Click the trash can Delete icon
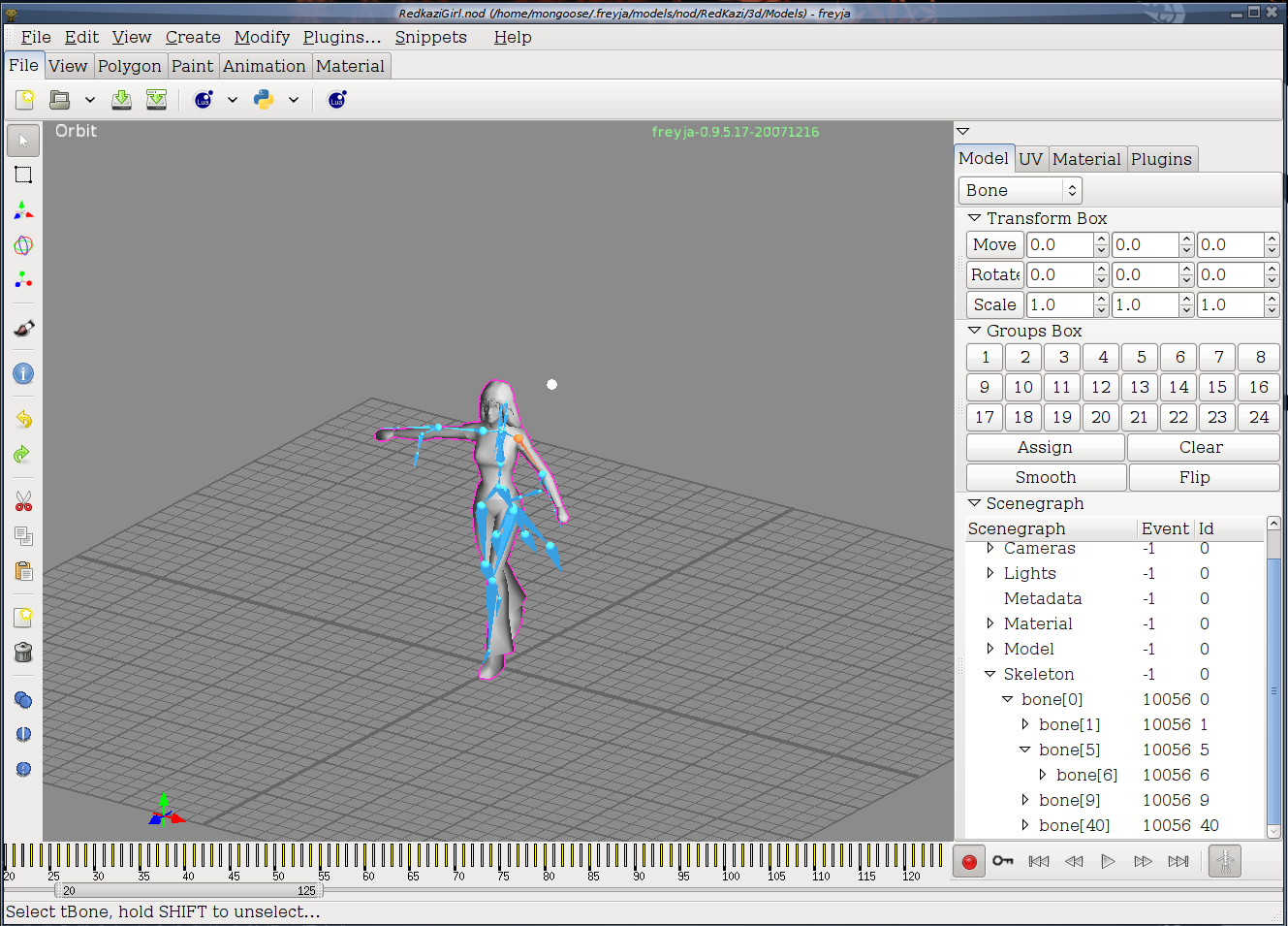The width and height of the screenshot is (1288, 926). [x=23, y=653]
